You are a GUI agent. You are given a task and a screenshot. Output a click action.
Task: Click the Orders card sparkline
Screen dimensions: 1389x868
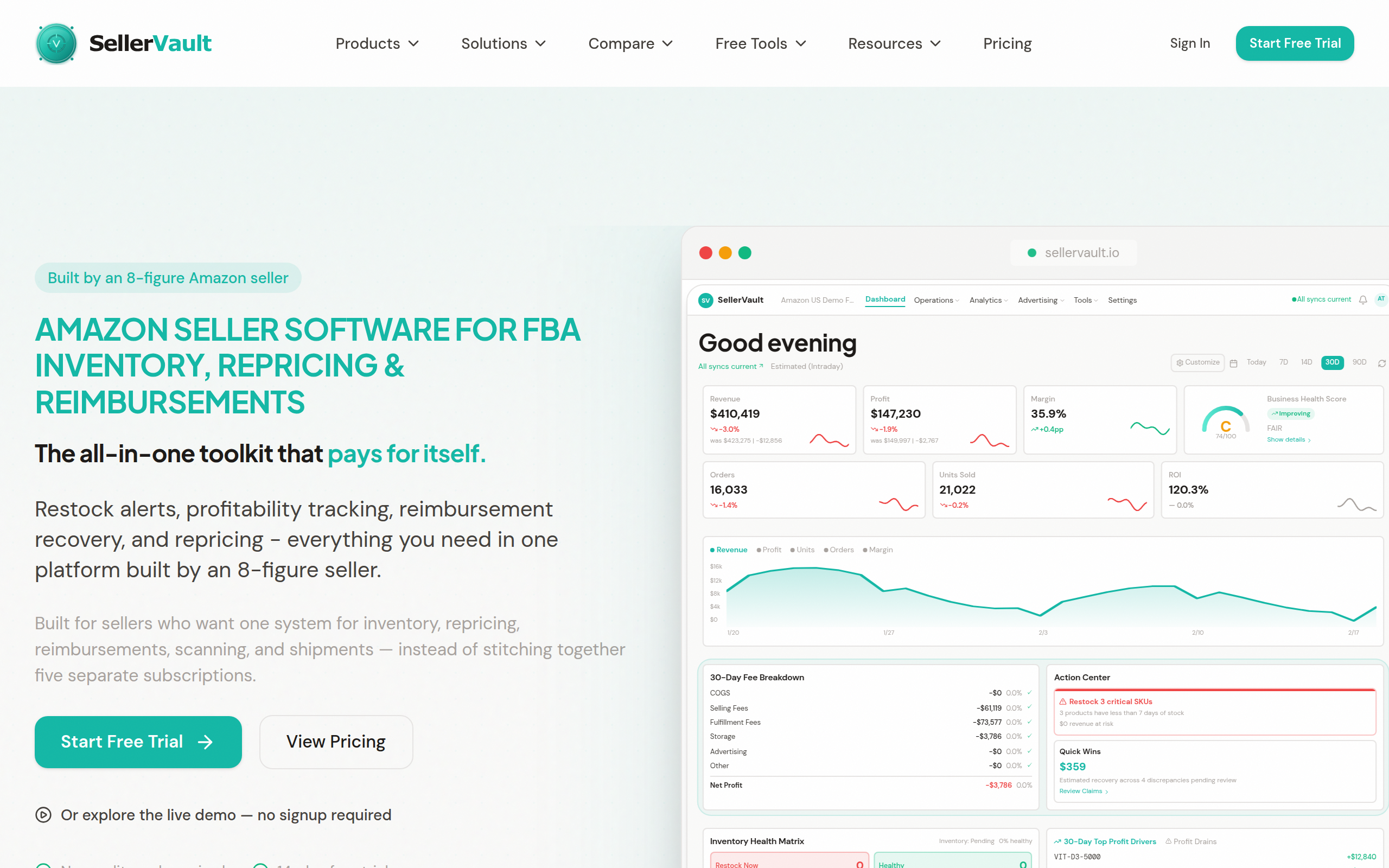pos(899,505)
